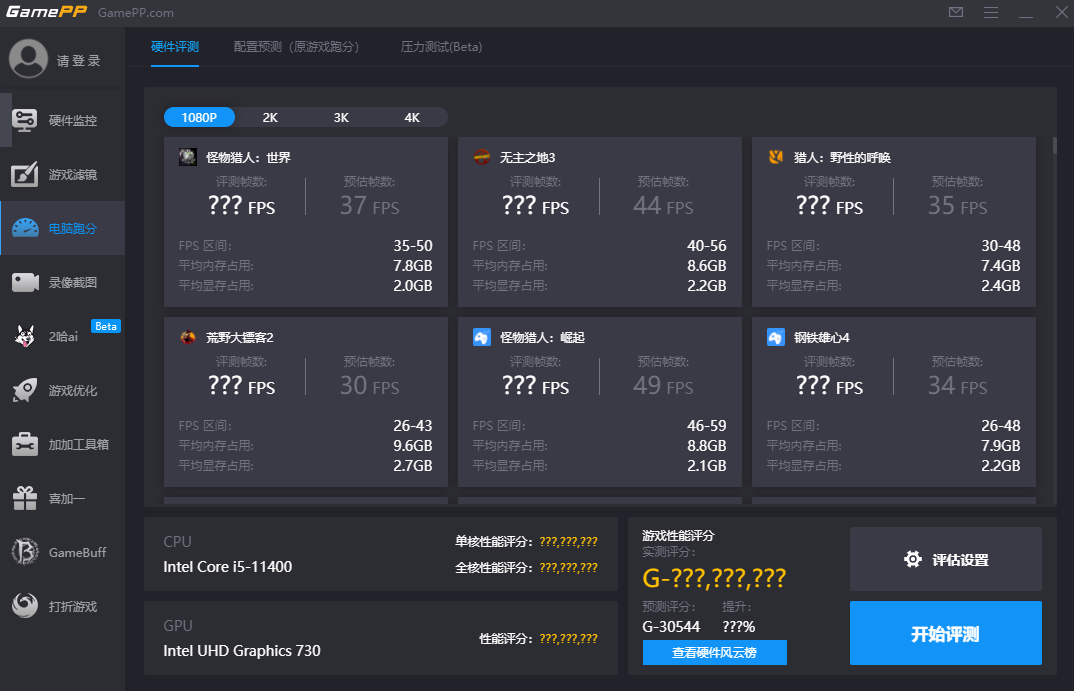Image resolution: width=1074 pixels, height=691 pixels.
Task: Open 喜加一 gift icon
Action: tap(25, 499)
